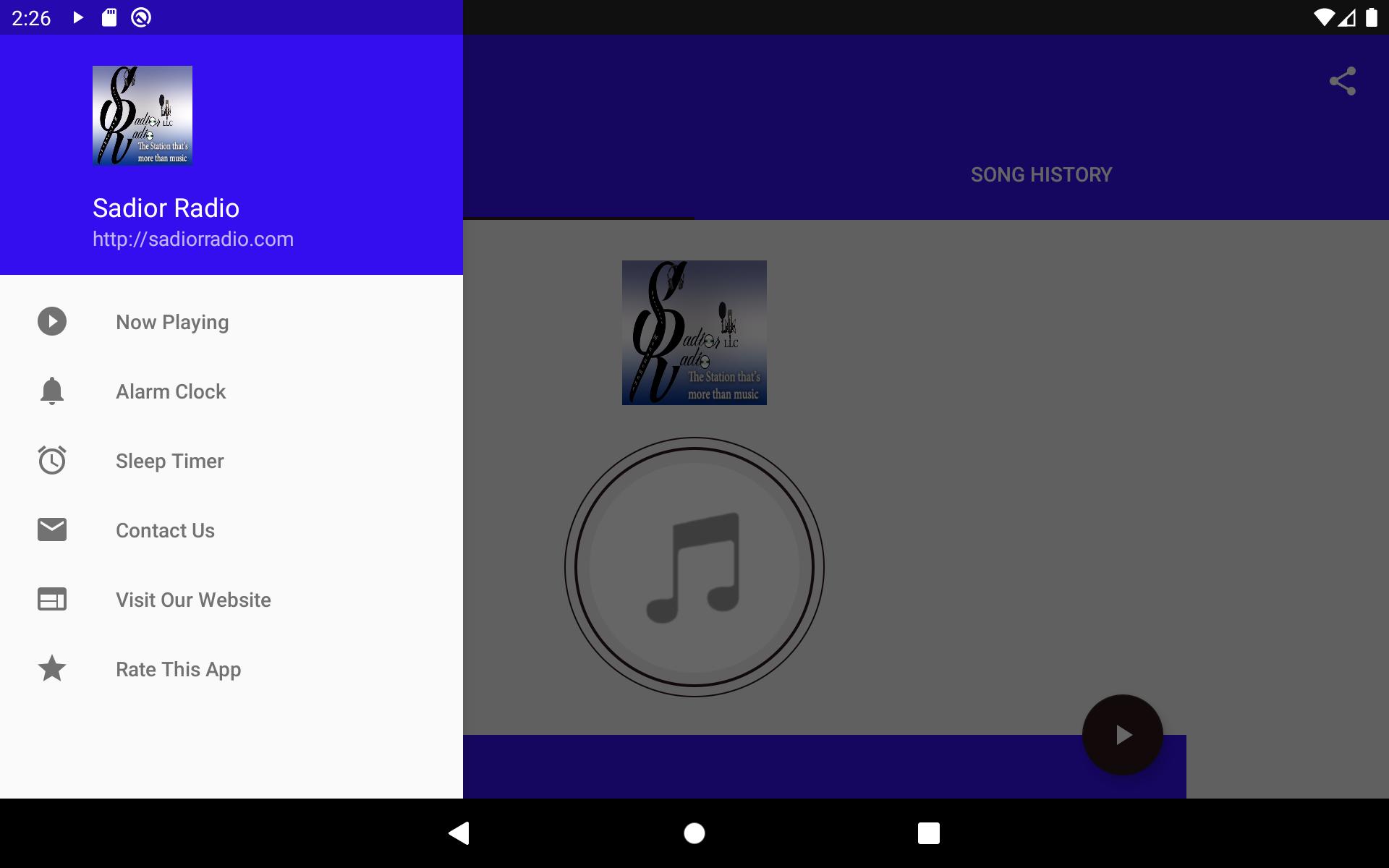1389x868 pixels.
Task: Tap the Alarm Clock bell icon
Action: 52,391
